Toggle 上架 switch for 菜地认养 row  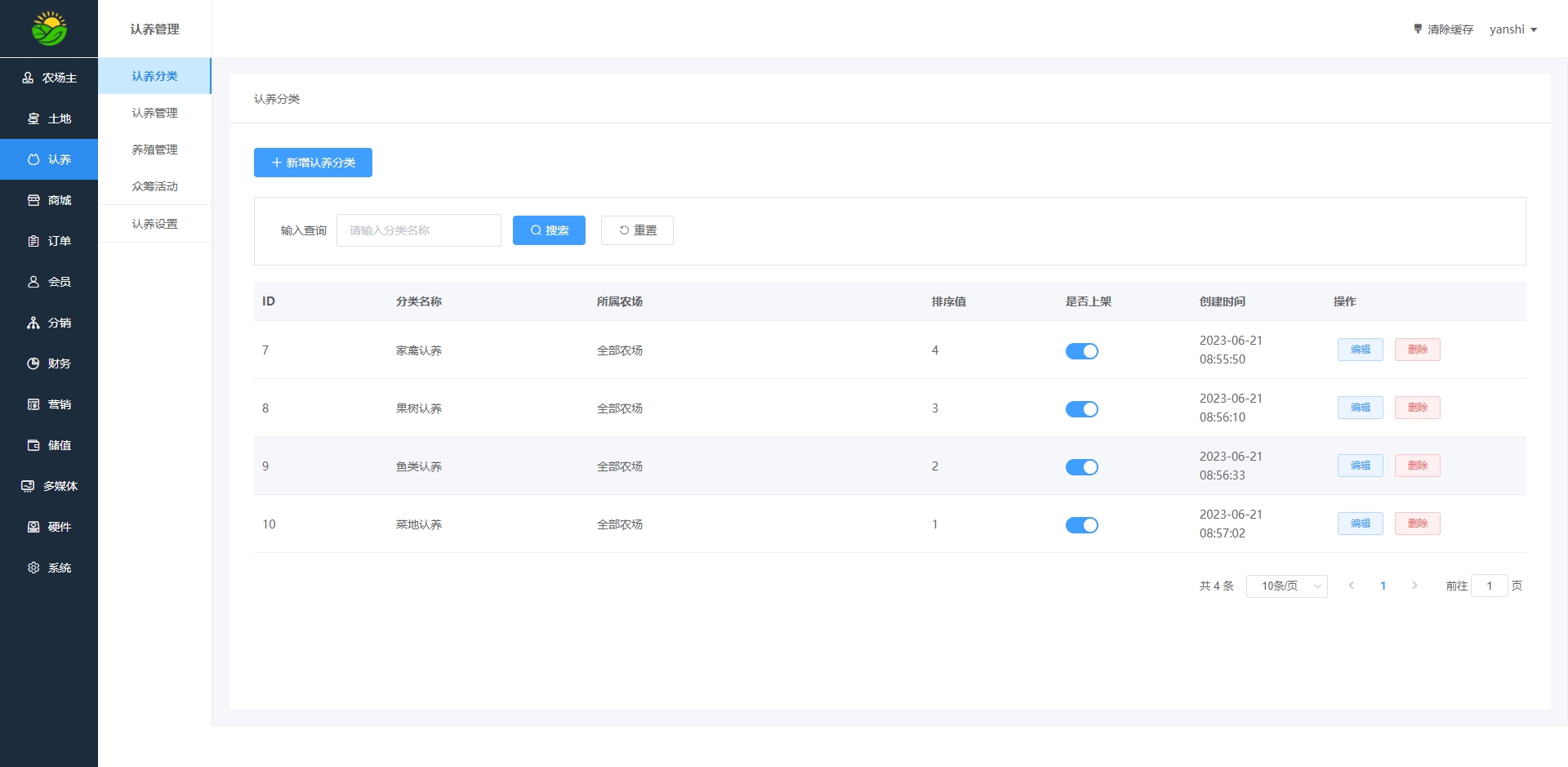click(x=1081, y=525)
